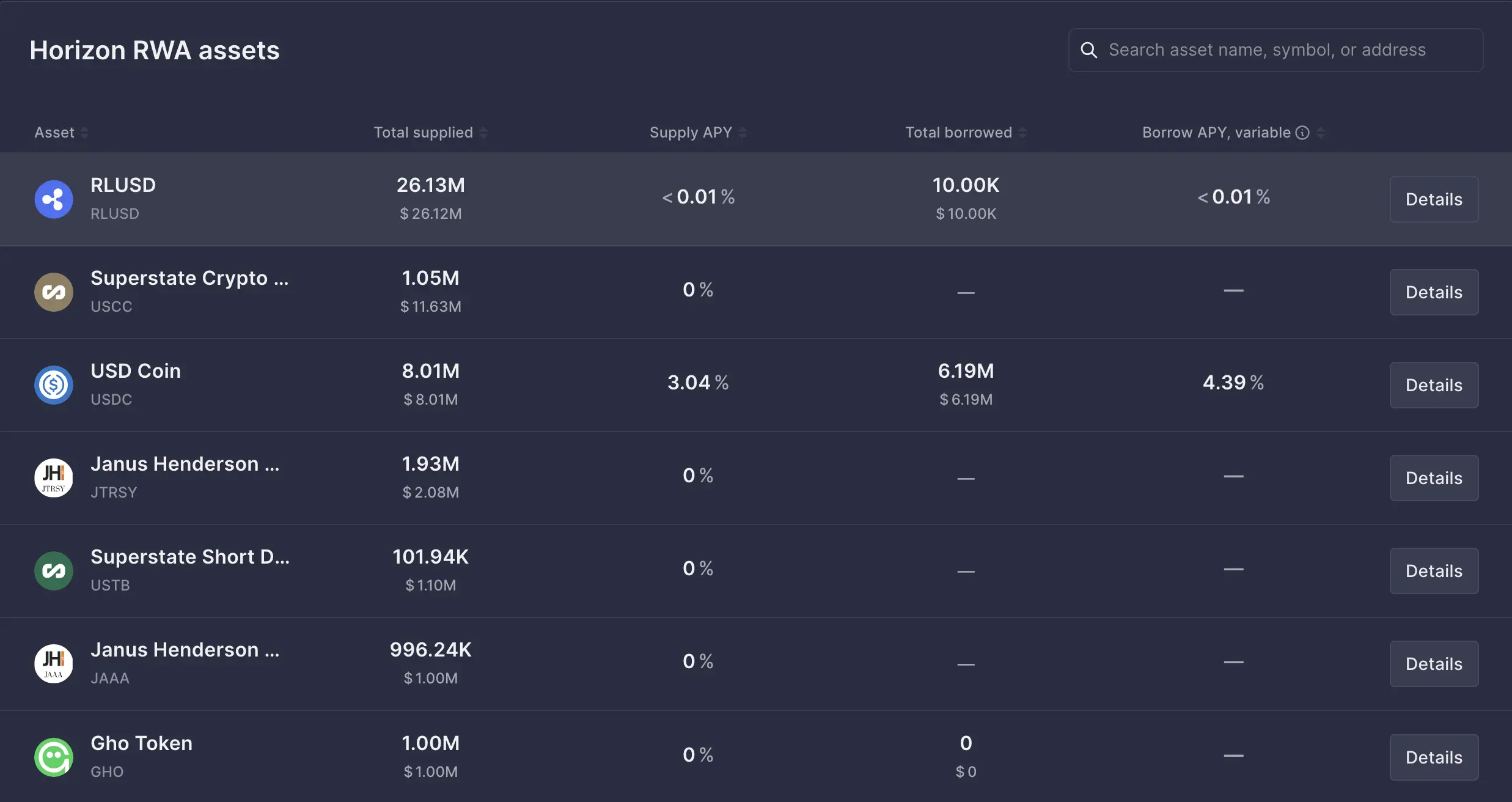Sort by Supply APY arrows
The height and width of the screenshot is (802, 1512).
tap(743, 133)
